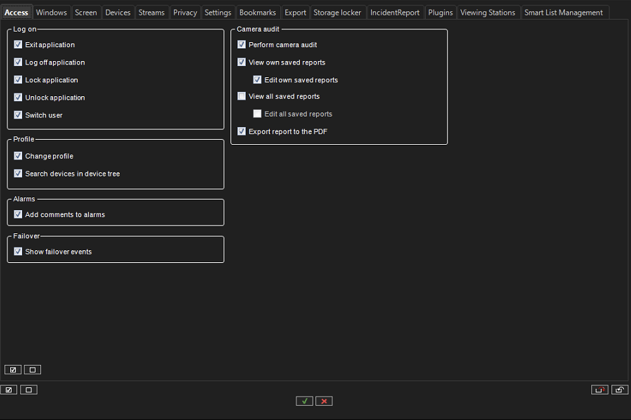
Task: Uncheck Perform camera audit
Action: click(x=241, y=44)
